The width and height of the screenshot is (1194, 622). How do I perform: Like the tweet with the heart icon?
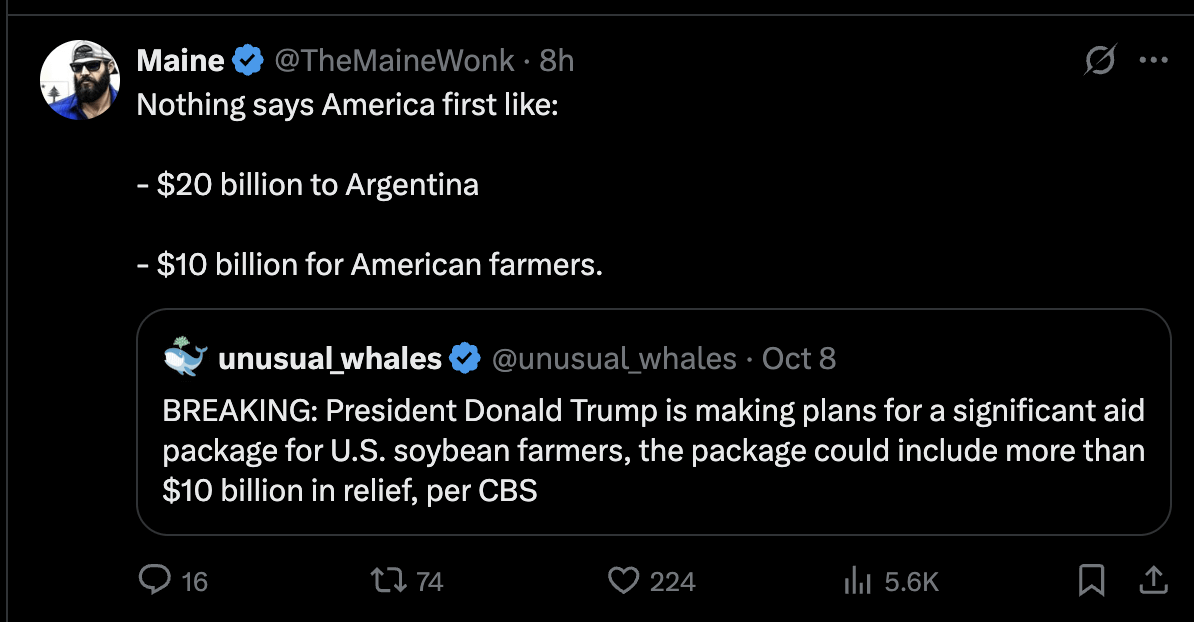click(x=624, y=579)
